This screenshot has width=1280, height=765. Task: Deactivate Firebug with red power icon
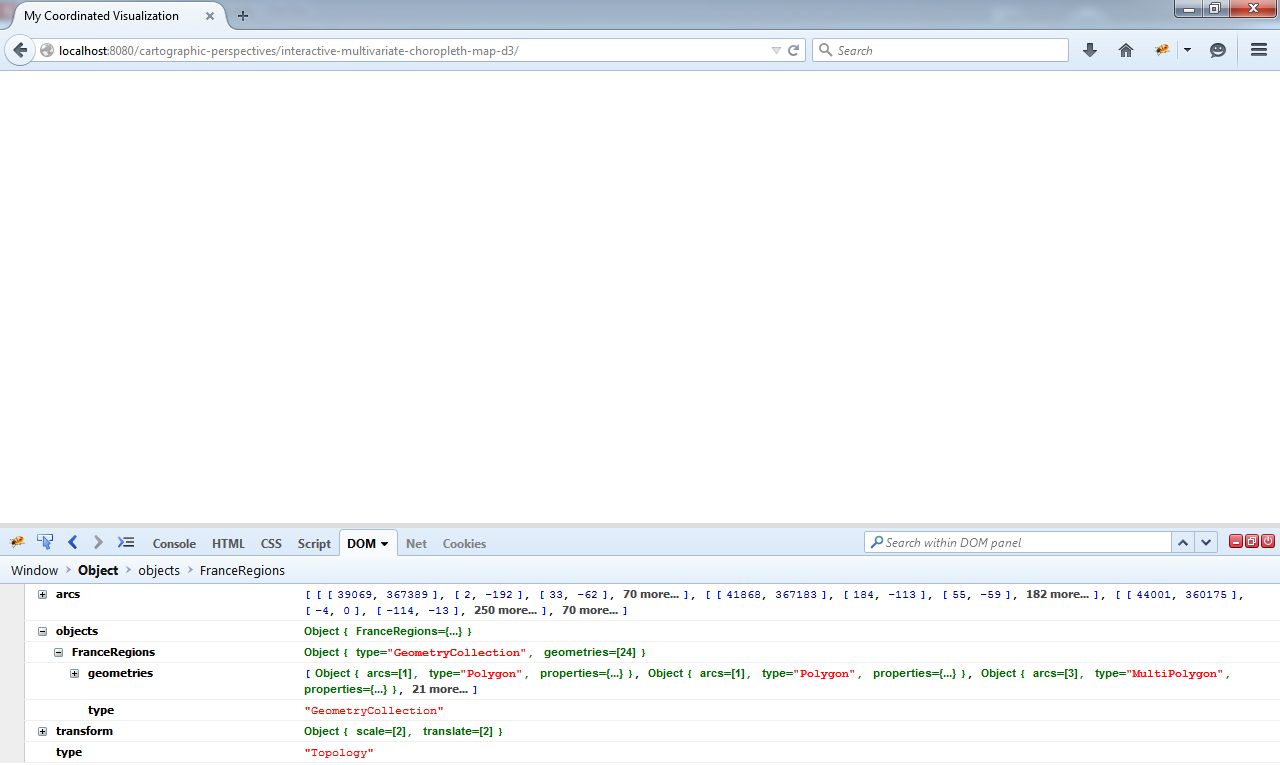pyautogui.click(x=1268, y=541)
